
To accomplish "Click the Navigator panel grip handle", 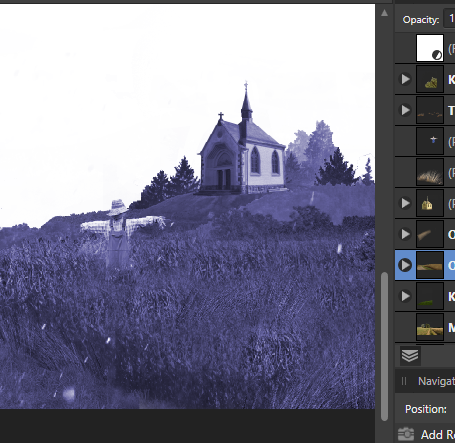I will point(404,381).
